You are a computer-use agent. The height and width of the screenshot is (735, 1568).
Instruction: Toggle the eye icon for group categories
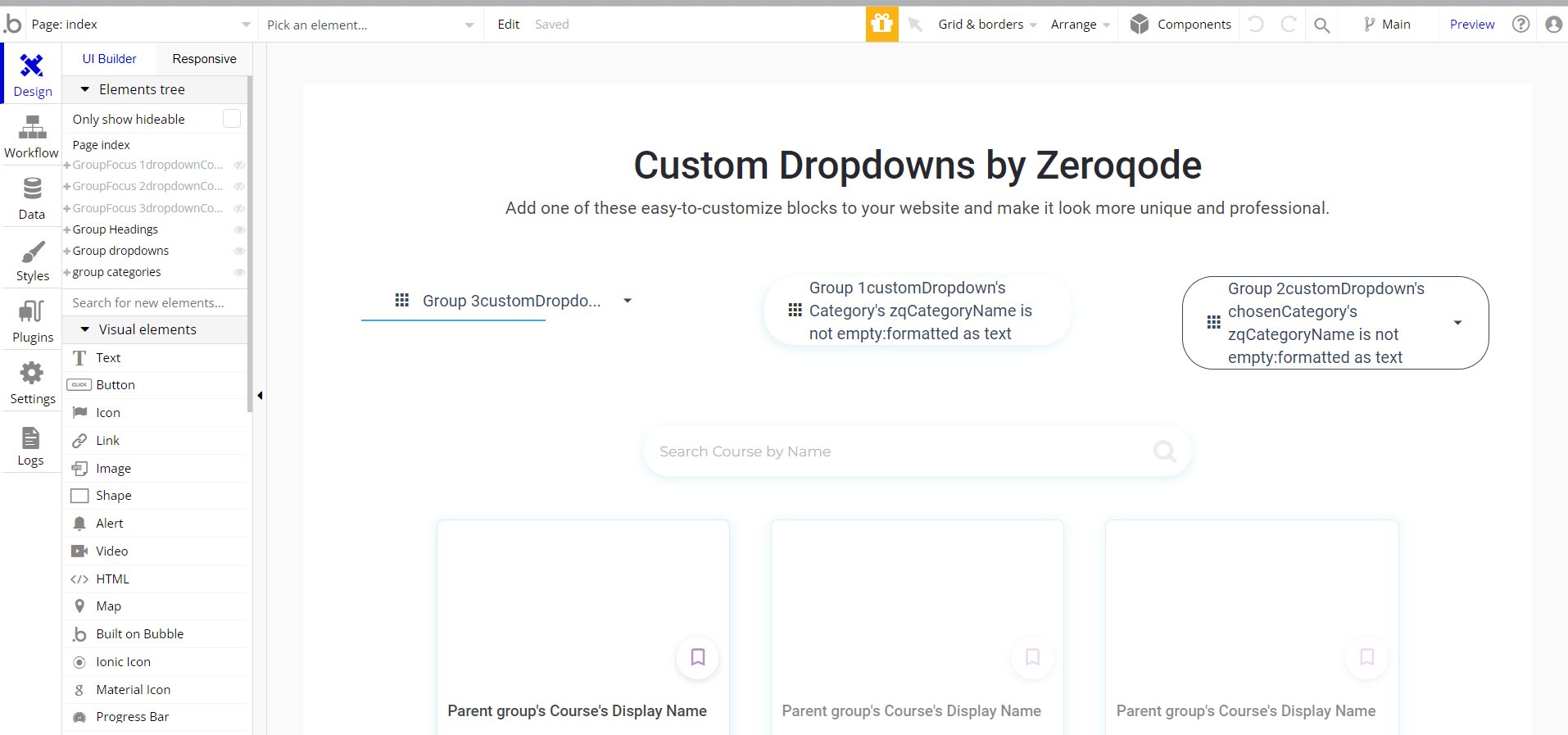coord(239,272)
